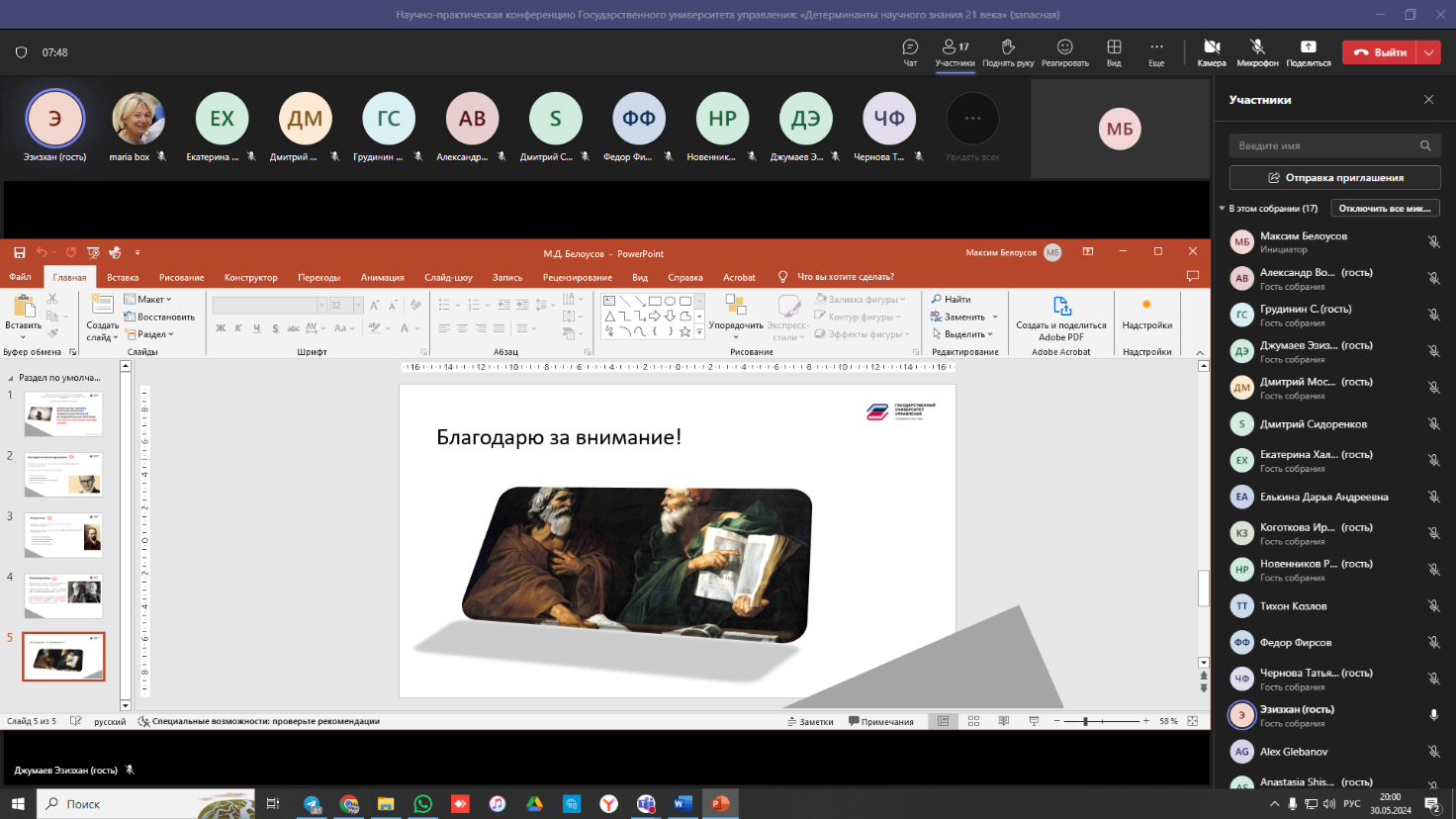This screenshot has height=819, width=1456.
Task: Open dropdown arrow next to Выйти button
Action: (1429, 52)
